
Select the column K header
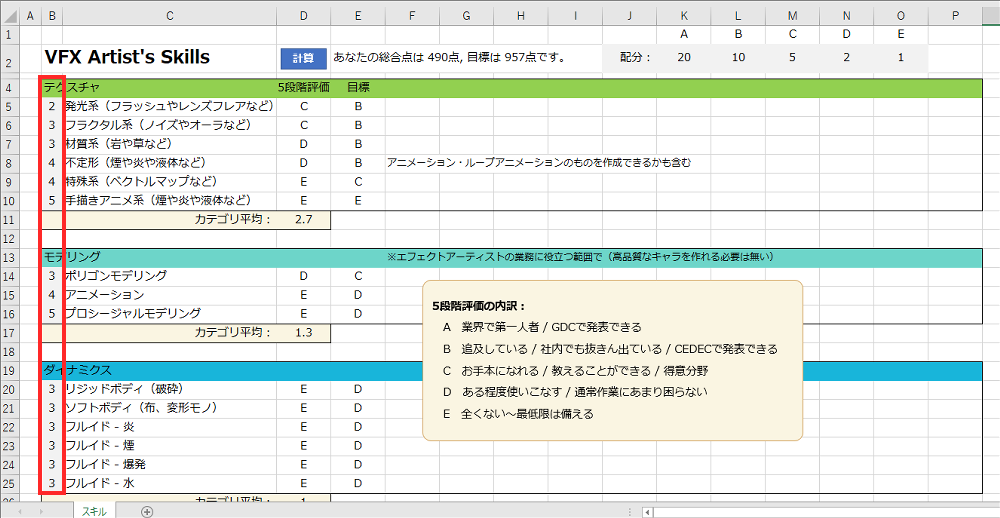coord(684,17)
